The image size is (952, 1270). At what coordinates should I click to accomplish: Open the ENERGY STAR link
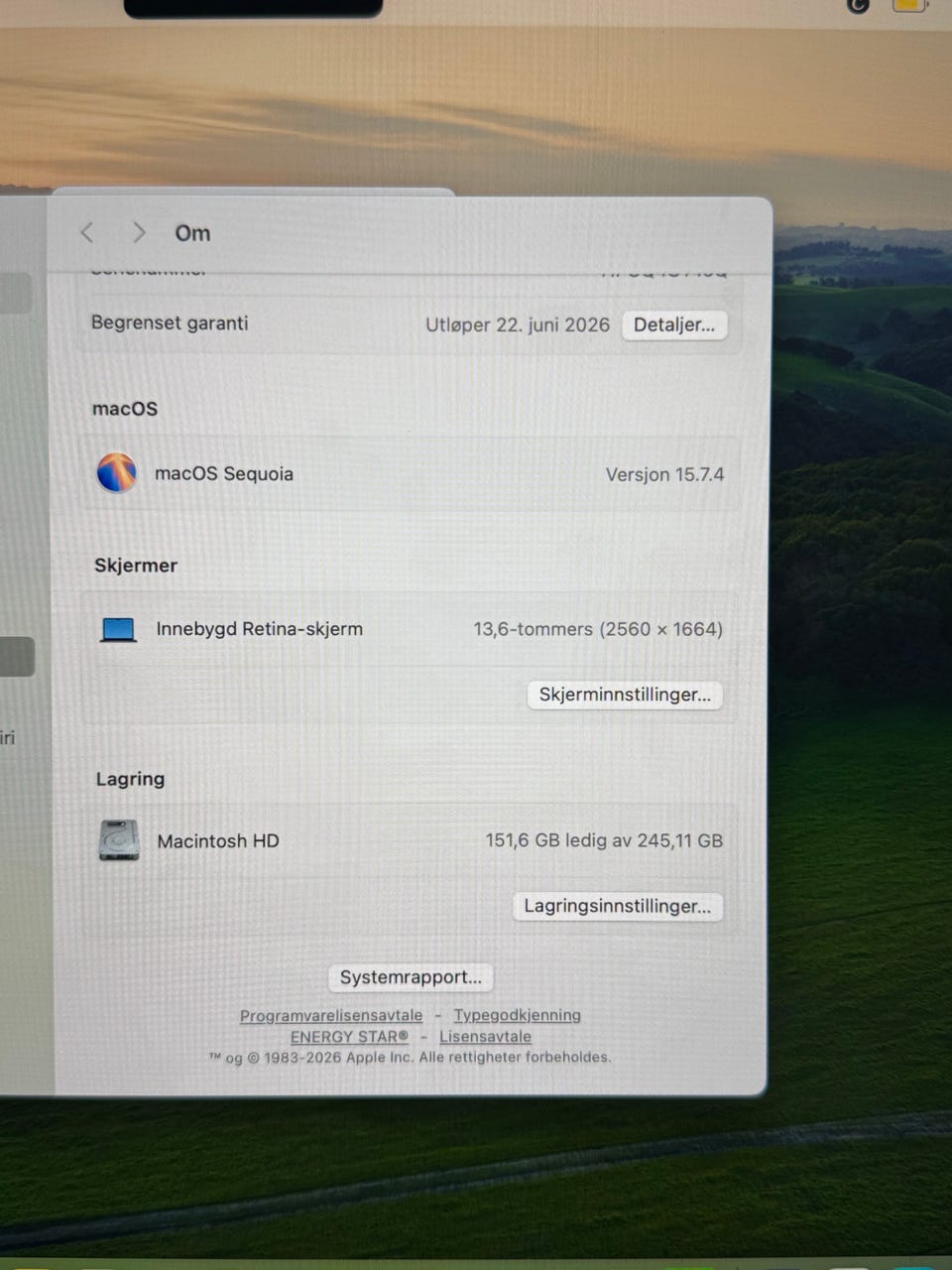(x=349, y=1037)
